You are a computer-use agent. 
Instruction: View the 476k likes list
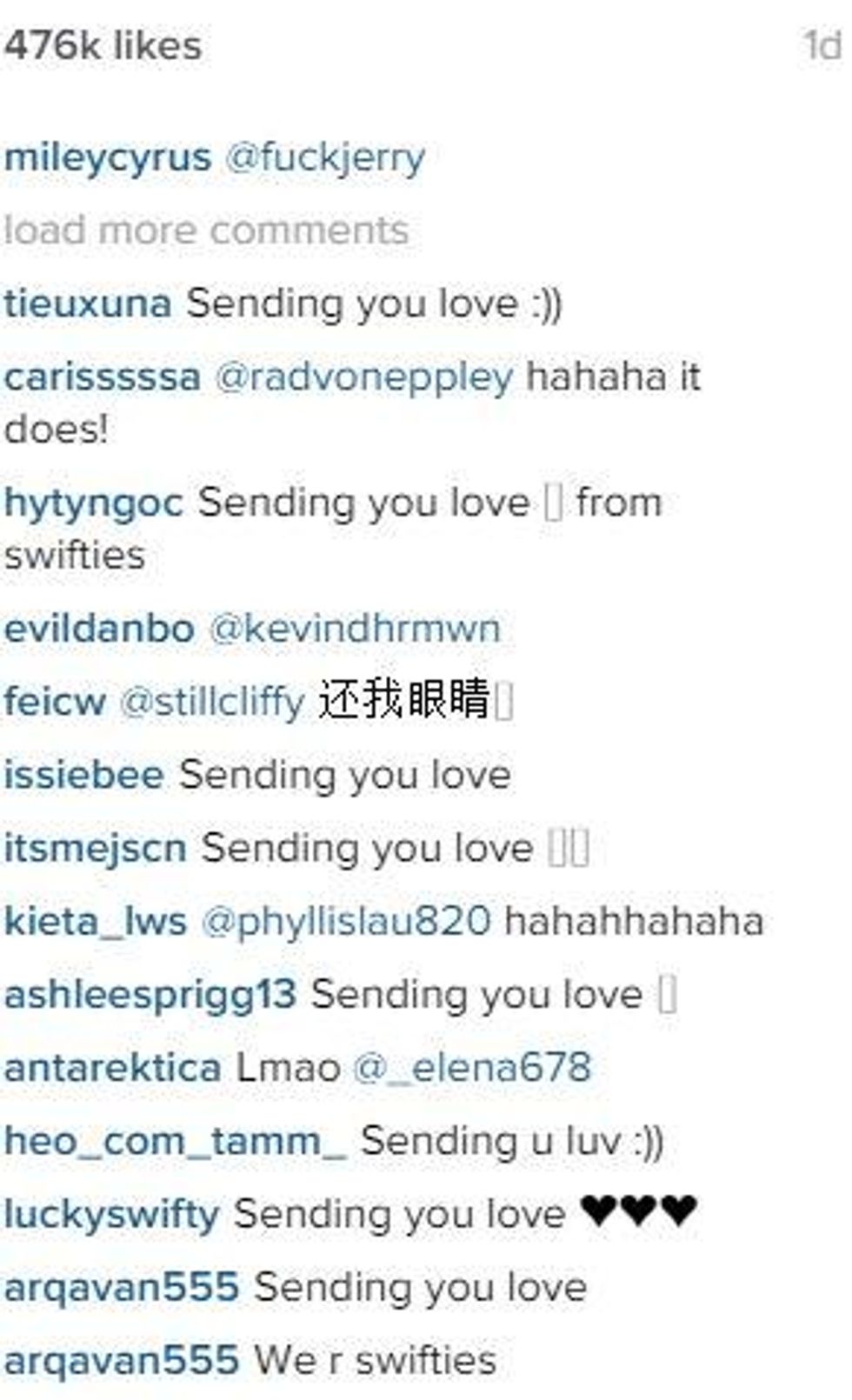coord(103,46)
